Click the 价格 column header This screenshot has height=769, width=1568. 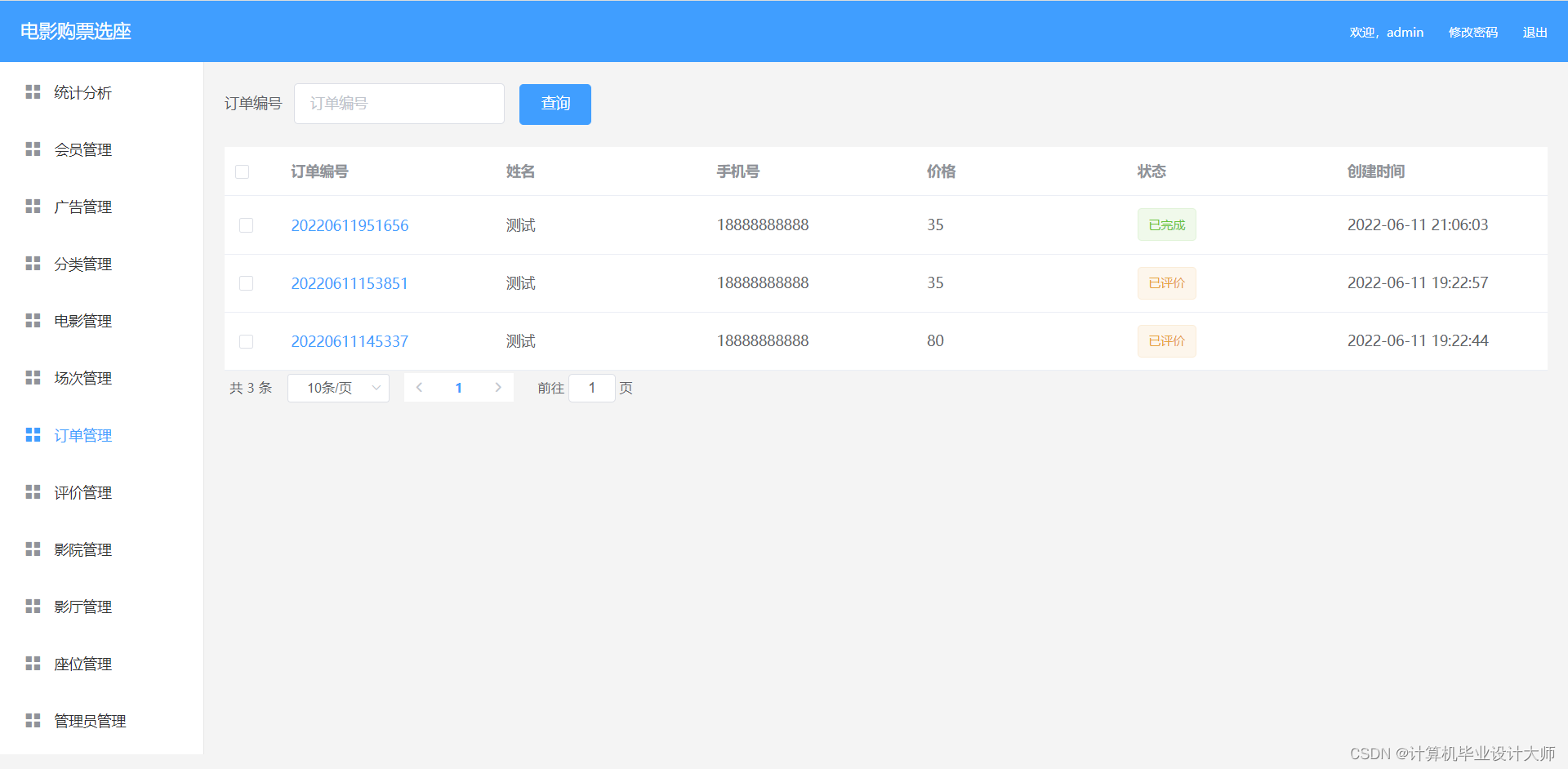pos(941,171)
